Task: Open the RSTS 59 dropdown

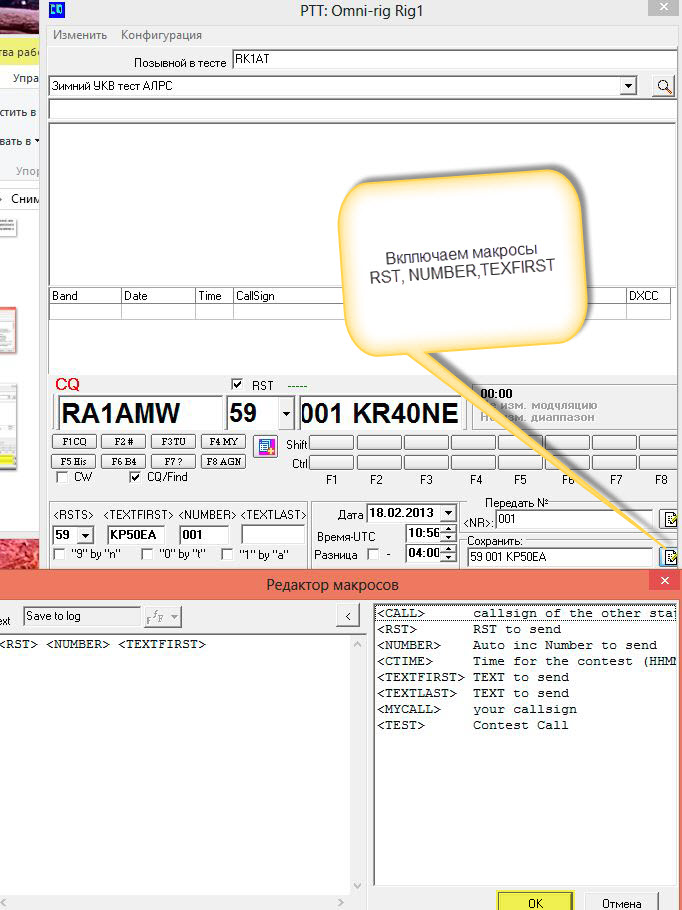Action: [85, 535]
